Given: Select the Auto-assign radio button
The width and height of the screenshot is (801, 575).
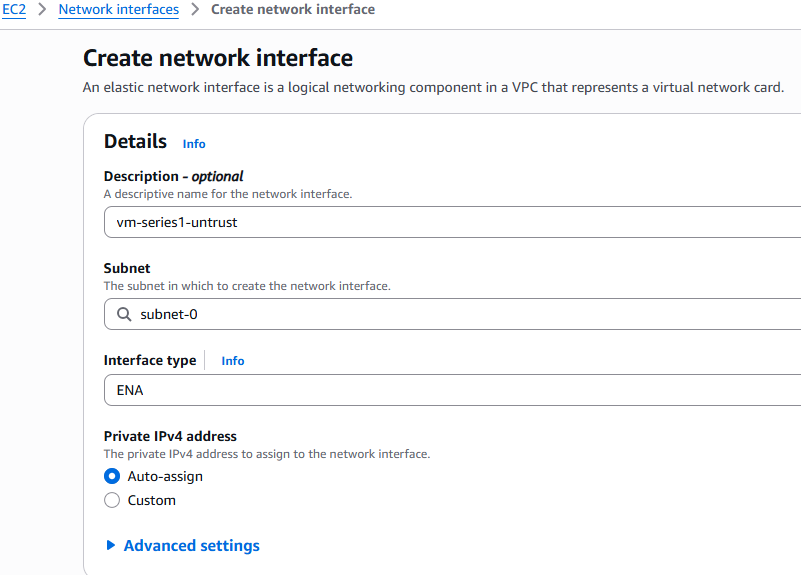Looking at the screenshot, I should pos(112,476).
